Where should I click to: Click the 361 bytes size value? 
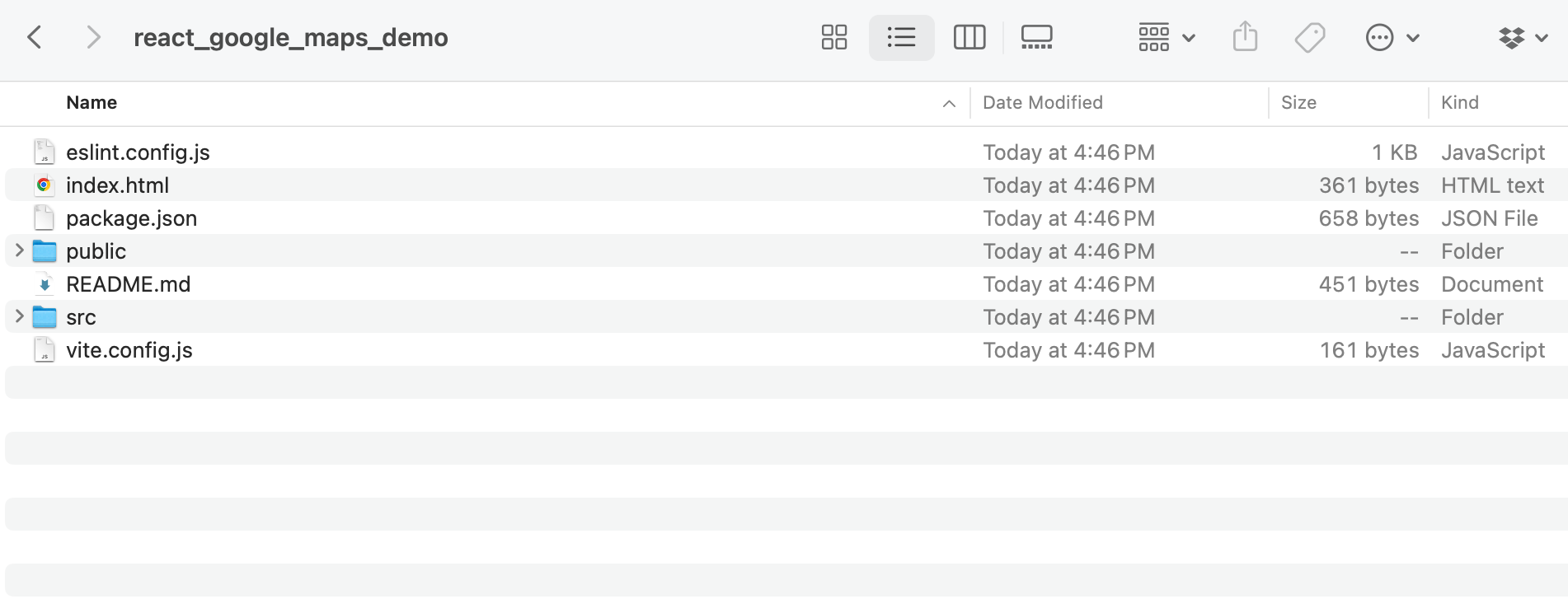[x=1368, y=185]
